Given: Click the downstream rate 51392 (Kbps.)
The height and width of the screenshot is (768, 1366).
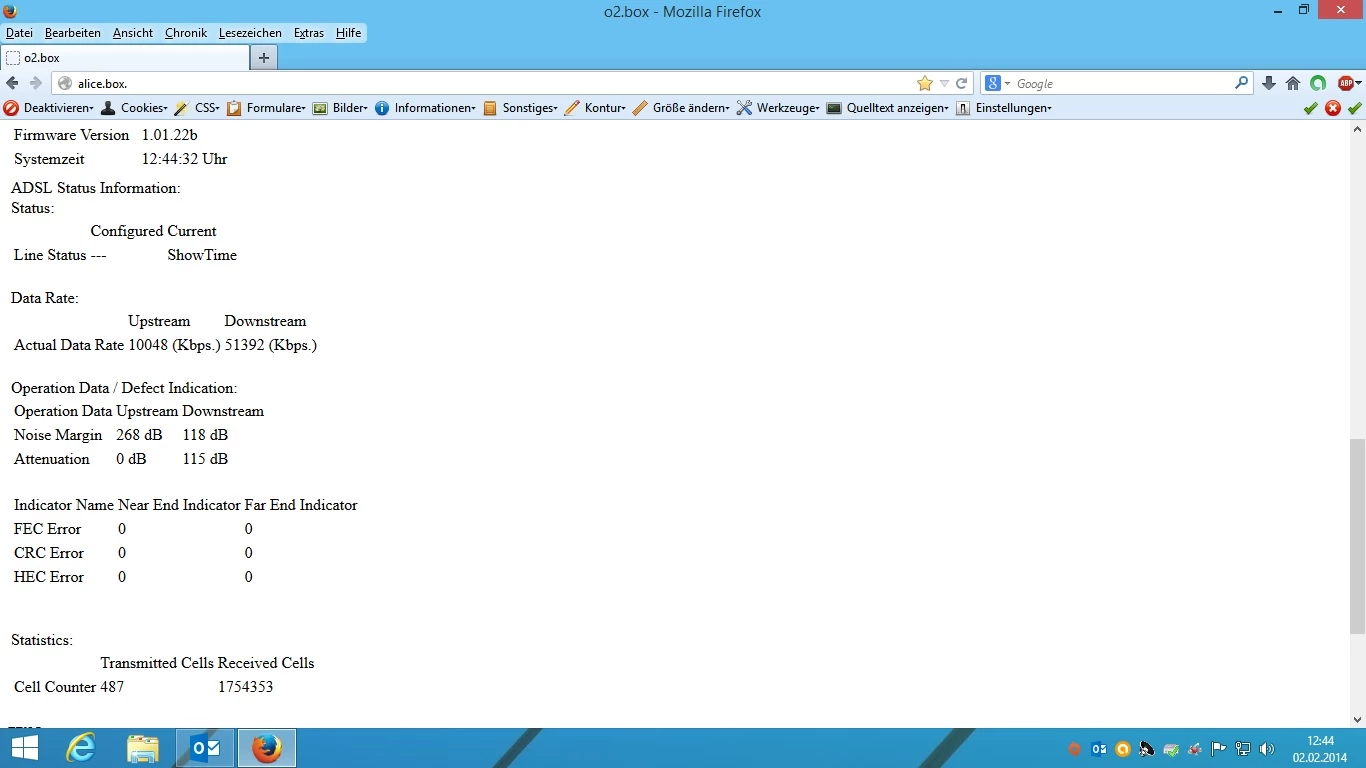Looking at the screenshot, I should click(271, 345).
